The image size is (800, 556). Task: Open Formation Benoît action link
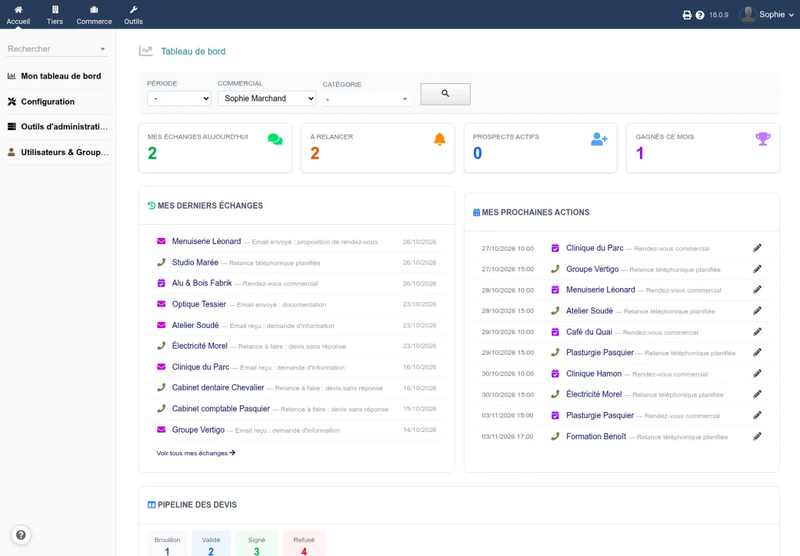coord(596,436)
